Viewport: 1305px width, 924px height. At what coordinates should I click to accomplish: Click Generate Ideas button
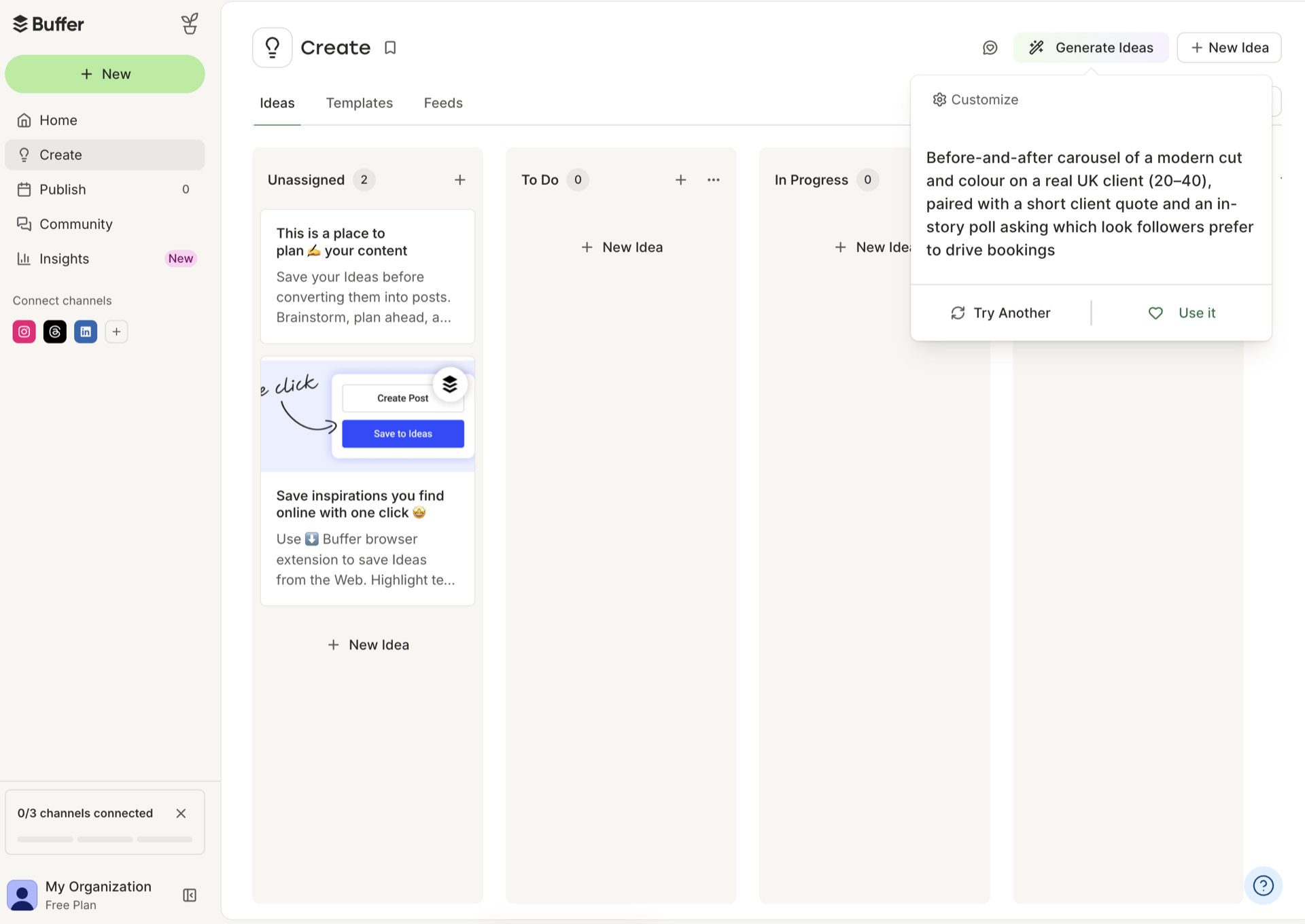1091,48
